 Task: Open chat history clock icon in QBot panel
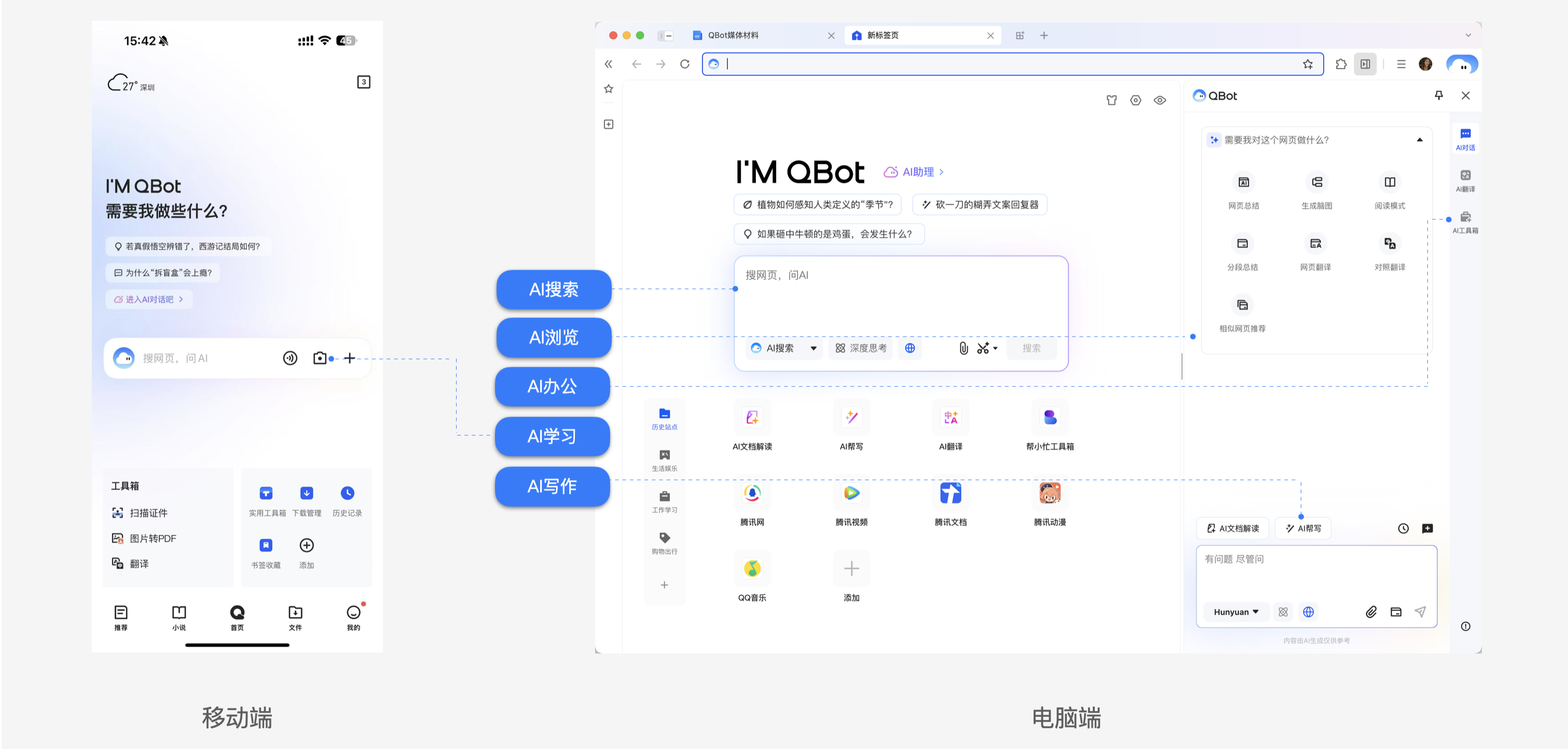[1402, 528]
